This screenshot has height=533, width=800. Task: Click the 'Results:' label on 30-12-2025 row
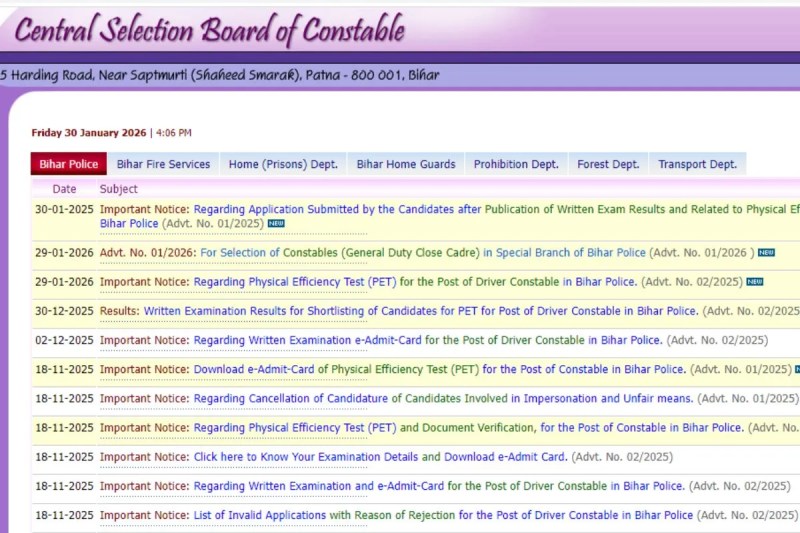pyautogui.click(x=119, y=311)
